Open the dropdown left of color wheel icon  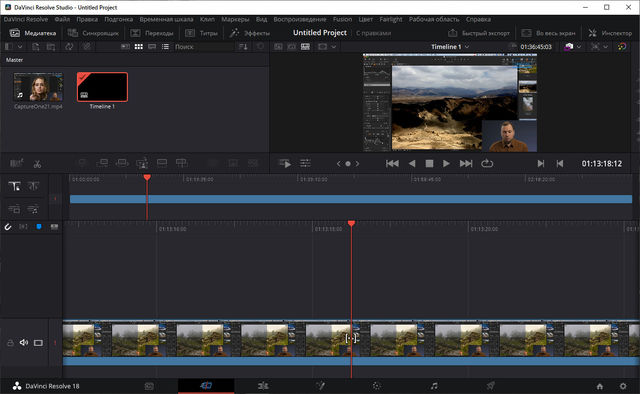606,47
